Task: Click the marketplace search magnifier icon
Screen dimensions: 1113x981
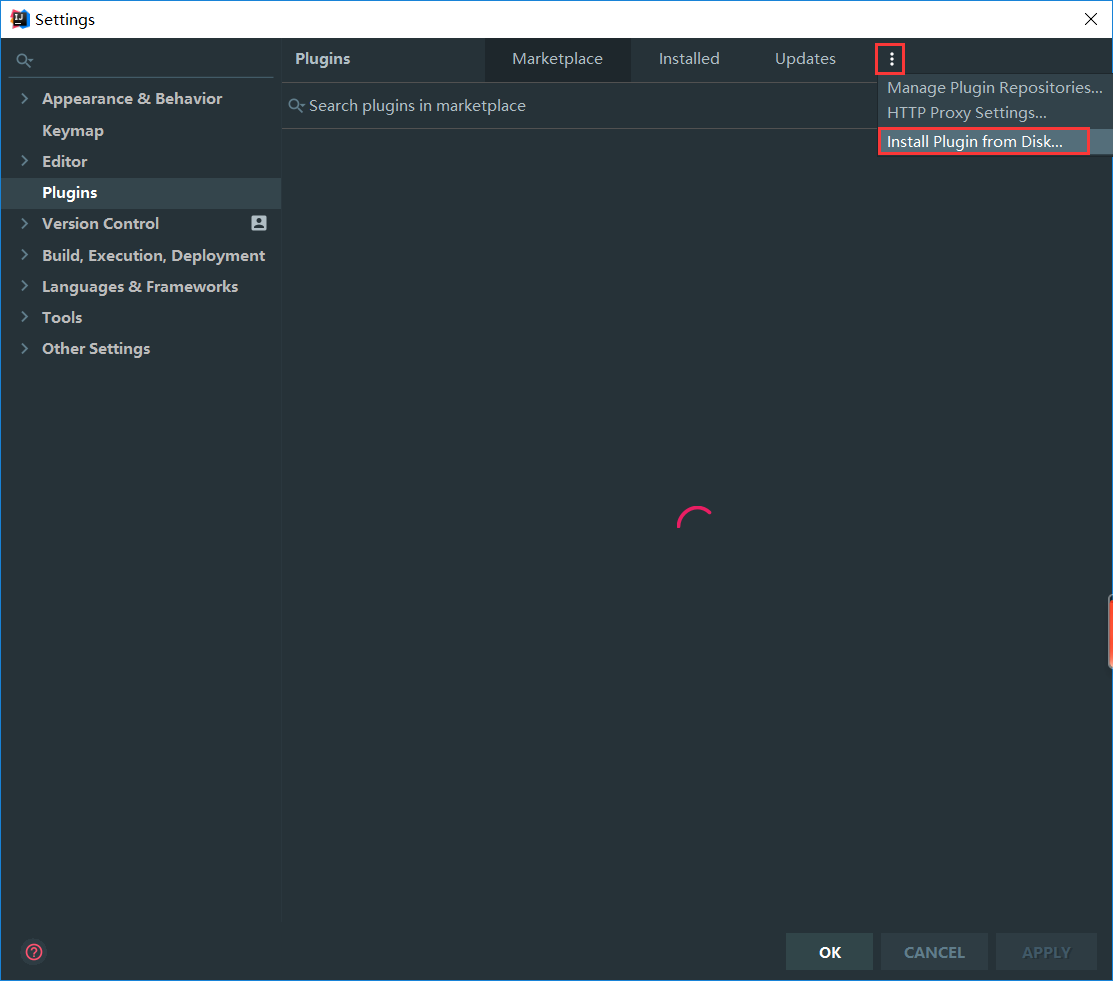Action: pos(296,106)
